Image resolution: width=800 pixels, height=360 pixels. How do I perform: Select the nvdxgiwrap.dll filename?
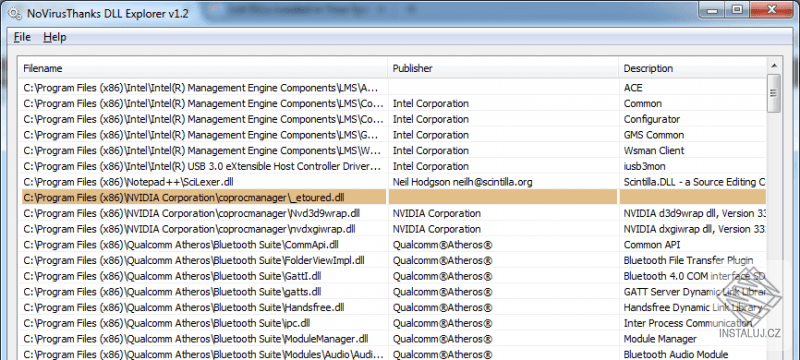[x=189, y=229]
